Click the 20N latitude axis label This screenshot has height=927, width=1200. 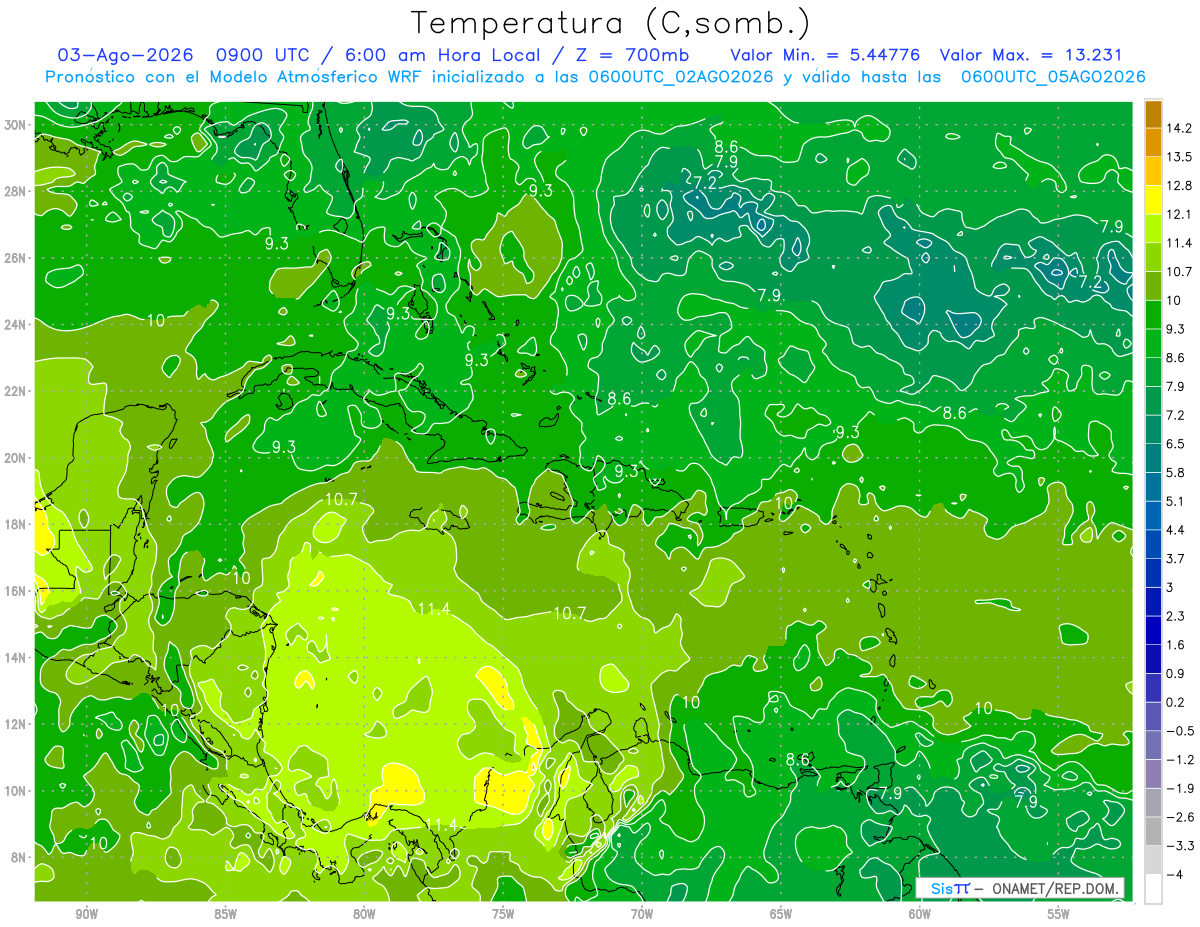[16, 457]
